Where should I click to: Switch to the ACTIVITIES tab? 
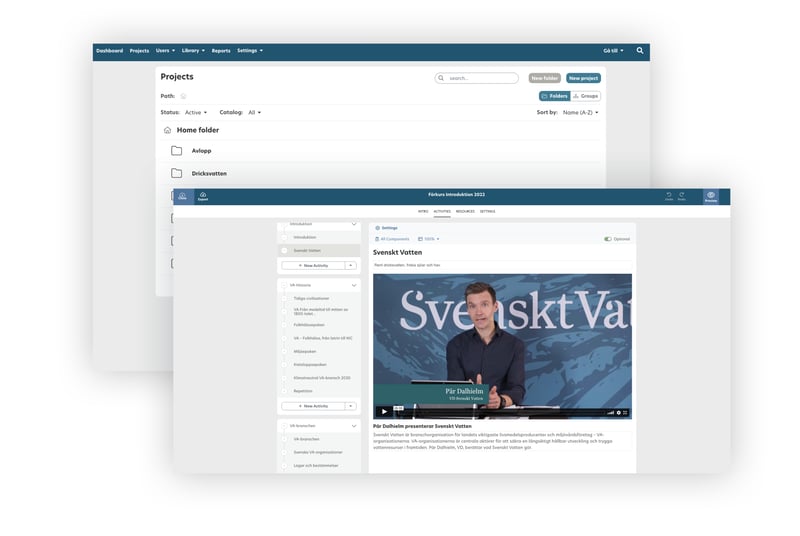tap(442, 211)
